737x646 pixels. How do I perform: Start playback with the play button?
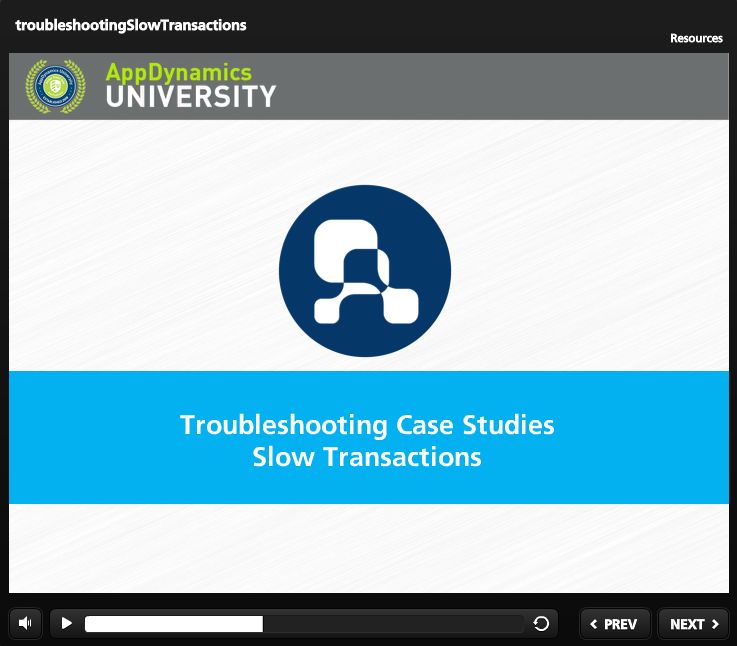pyautogui.click(x=67, y=623)
